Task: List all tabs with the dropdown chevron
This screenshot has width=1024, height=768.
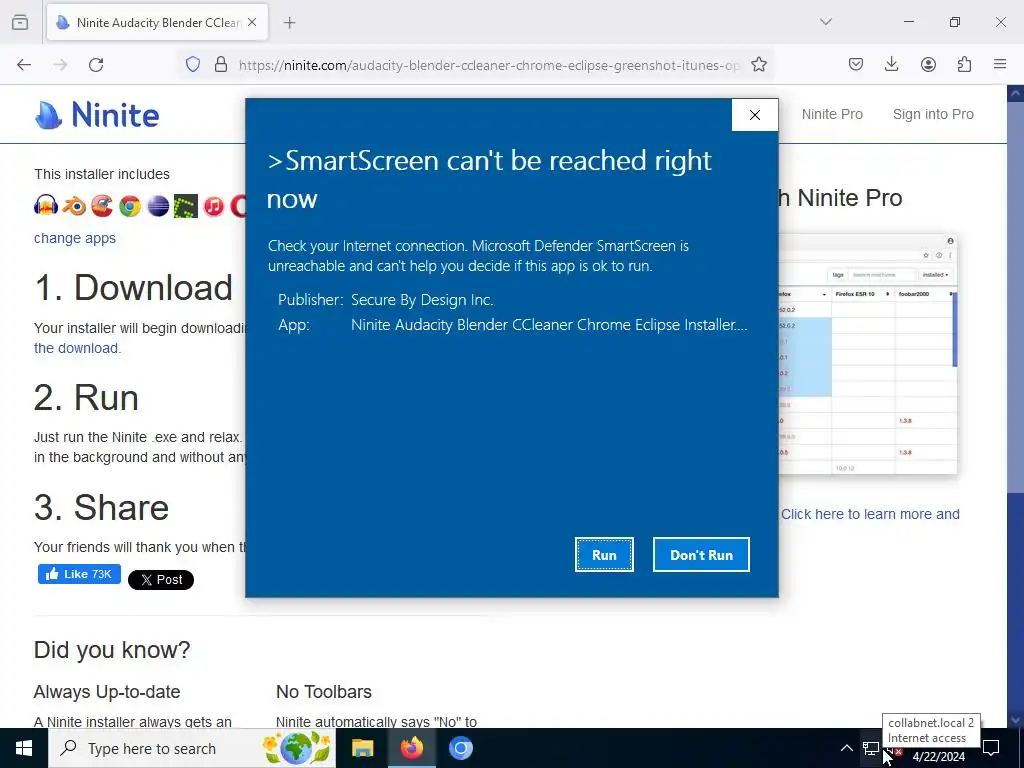Action: (x=825, y=22)
